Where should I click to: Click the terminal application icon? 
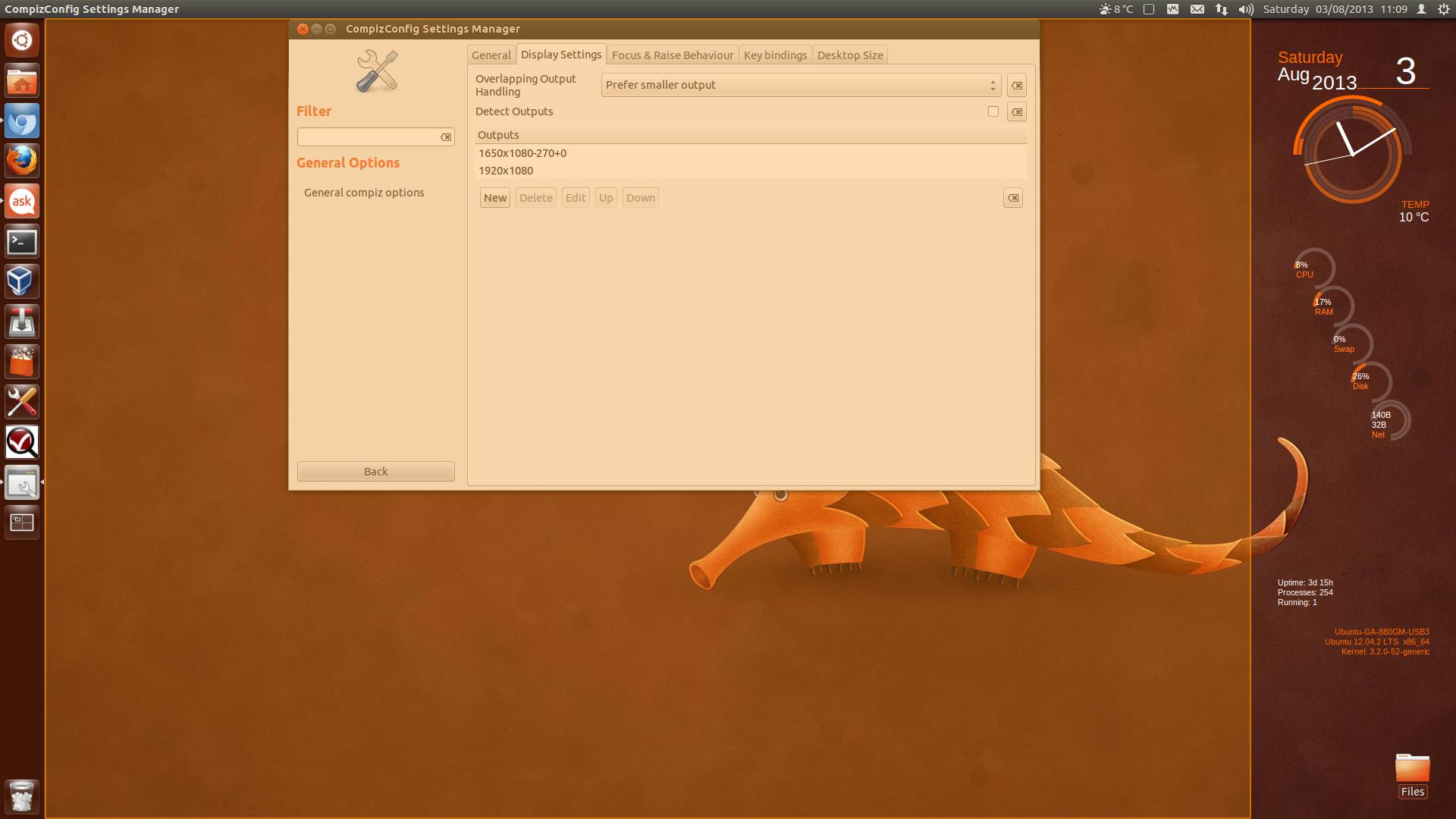click(x=22, y=241)
